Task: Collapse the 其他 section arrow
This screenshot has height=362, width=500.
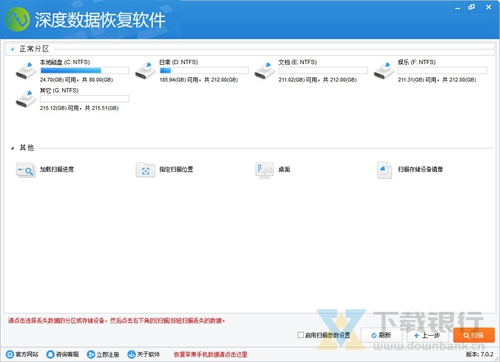Action: [12, 148]
